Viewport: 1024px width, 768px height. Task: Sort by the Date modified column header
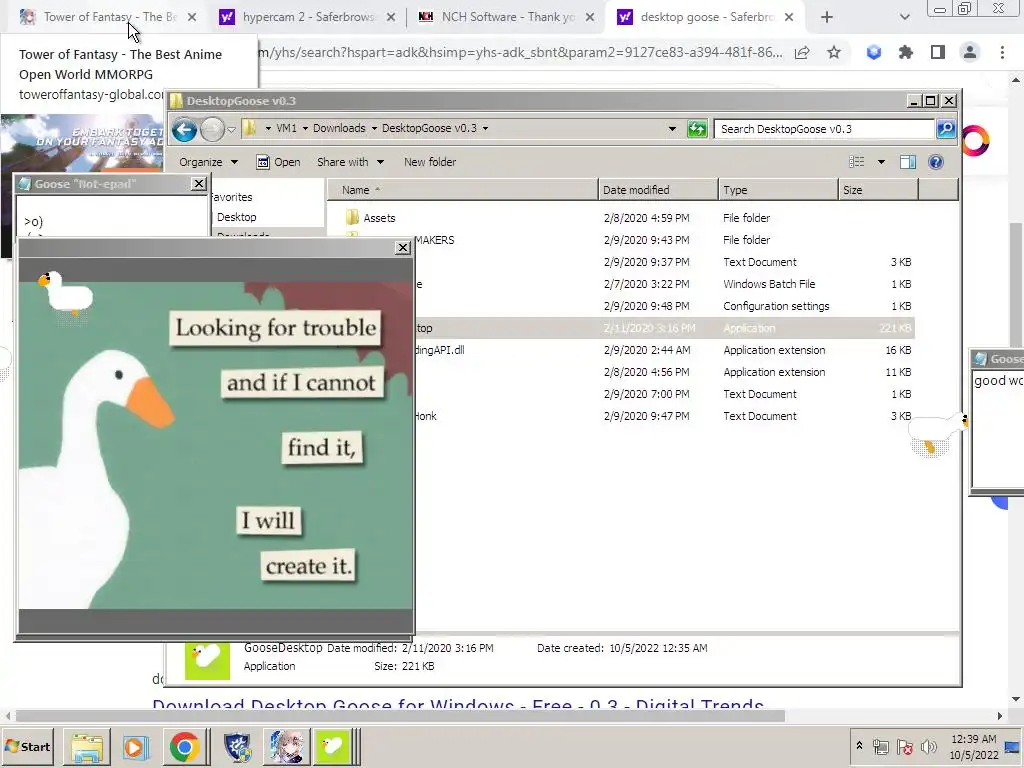click(x=658, y=190)
